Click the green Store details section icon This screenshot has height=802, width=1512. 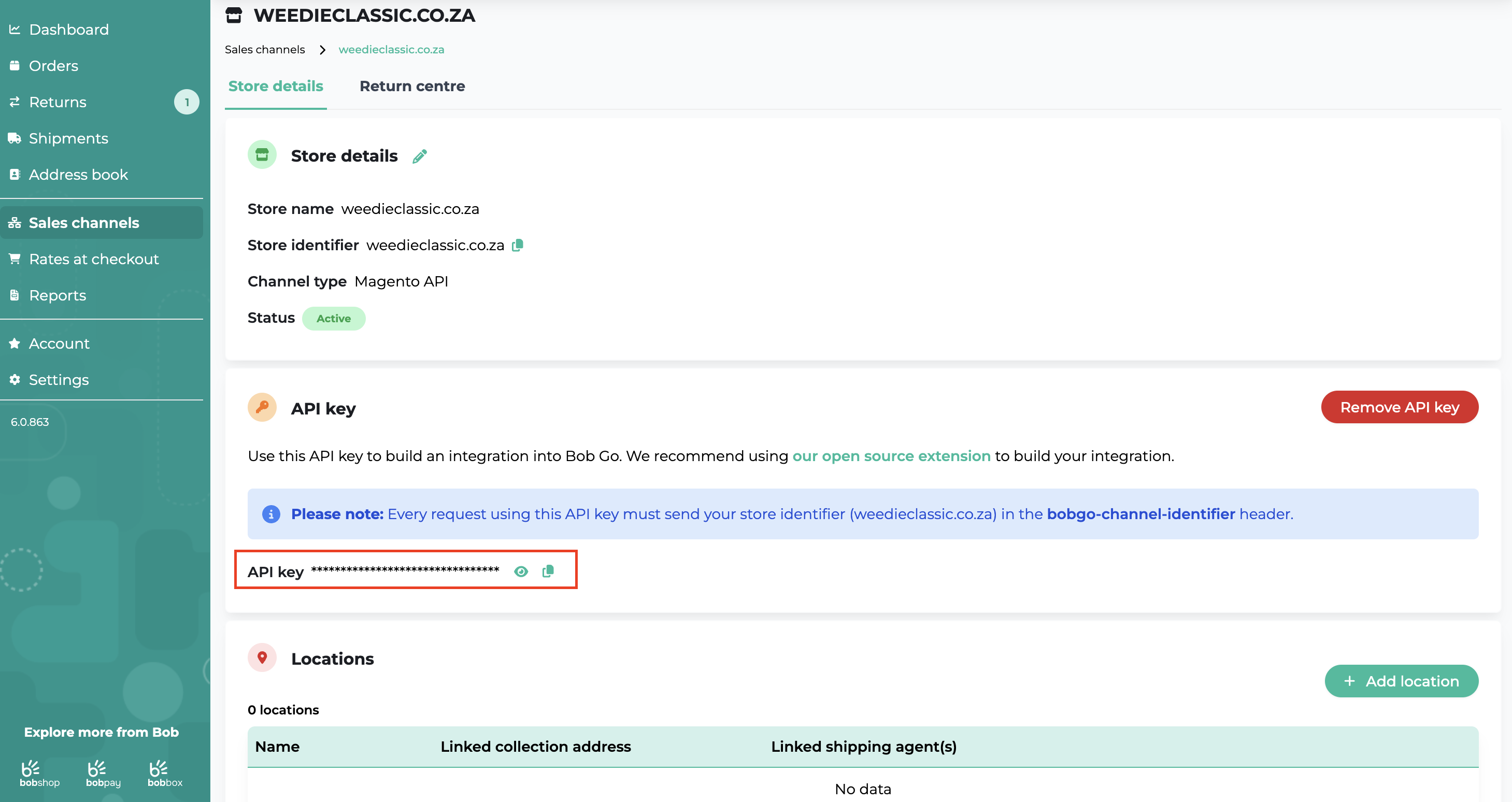point(262,155)
